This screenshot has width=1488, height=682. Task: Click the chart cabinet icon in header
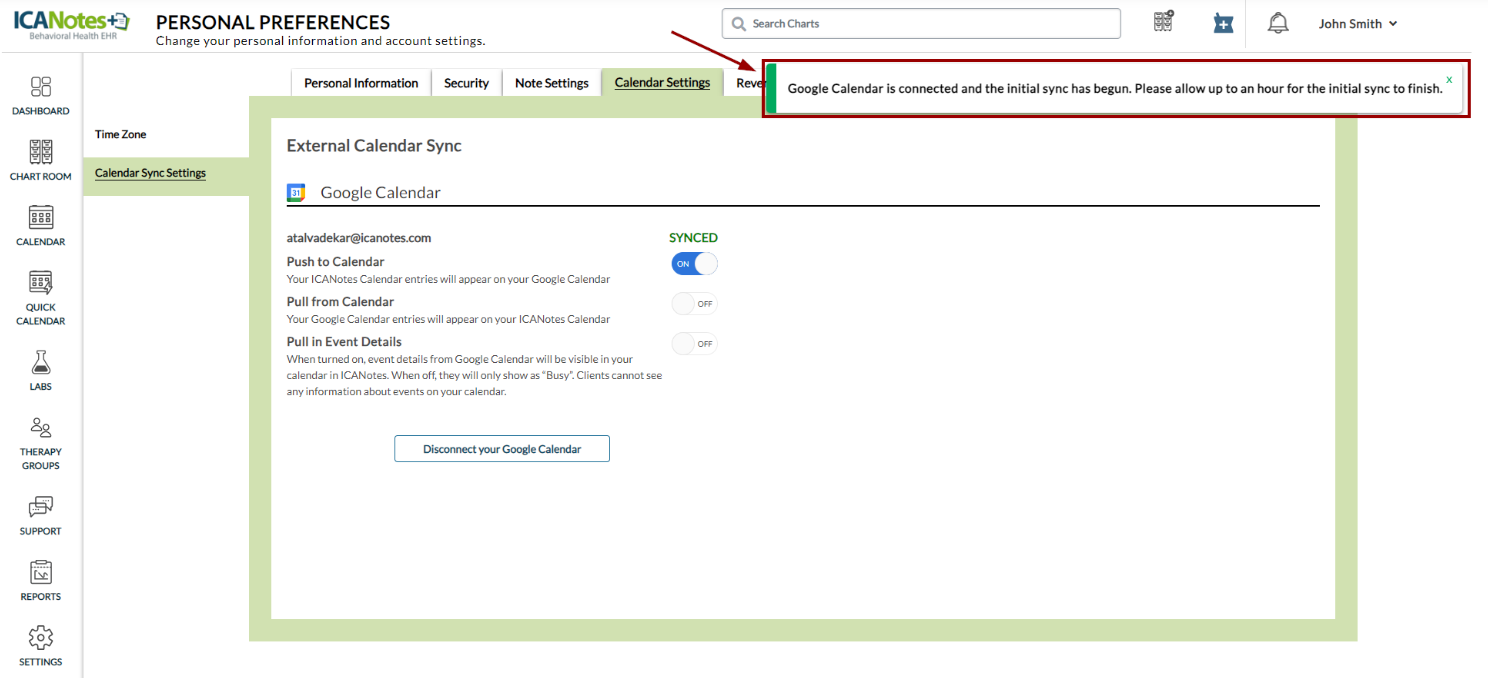pos(1163,22)
